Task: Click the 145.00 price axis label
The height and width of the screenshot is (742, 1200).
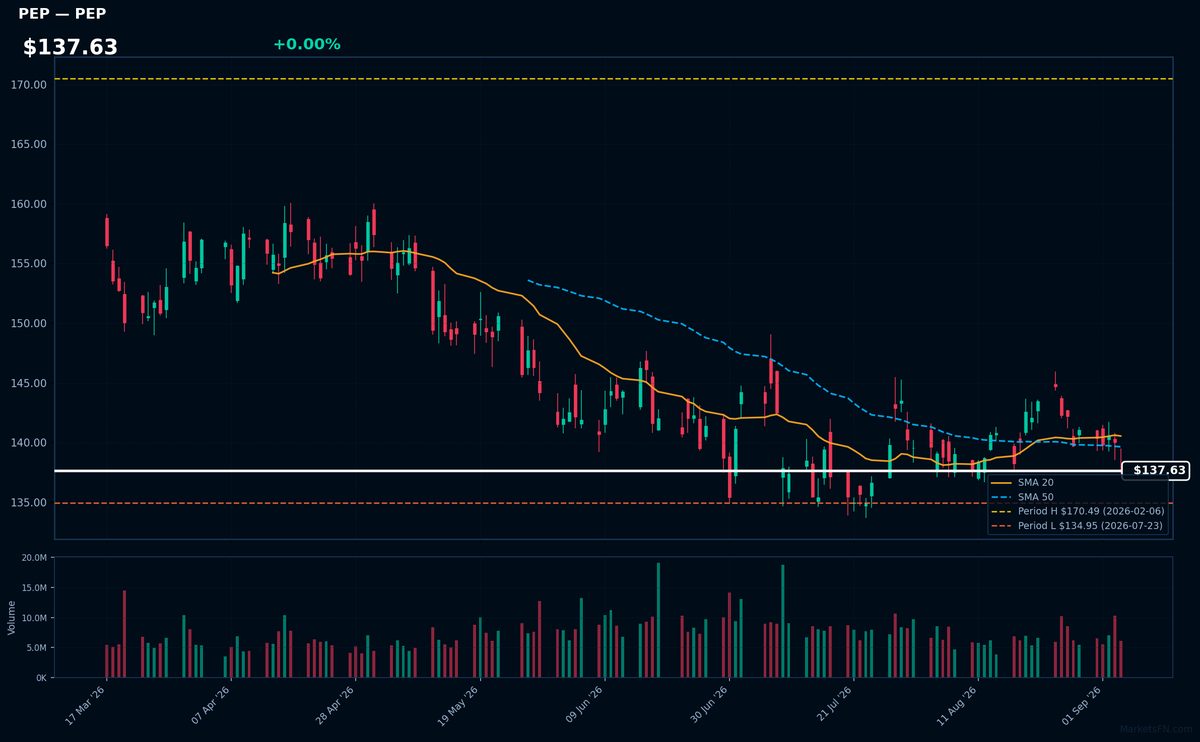Action: tap(30, 383)
